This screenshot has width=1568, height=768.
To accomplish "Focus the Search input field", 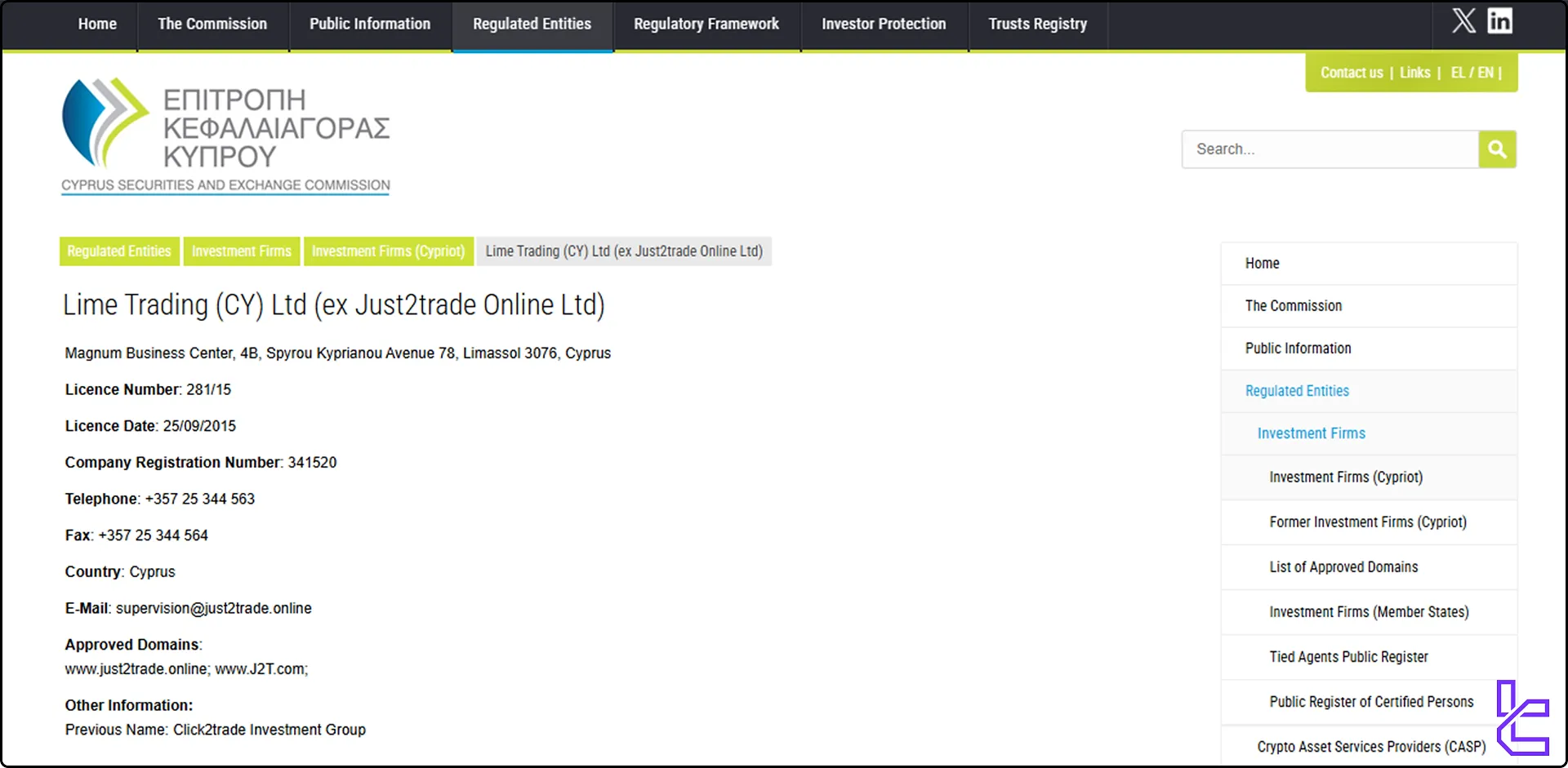I will pos(1330,149).
